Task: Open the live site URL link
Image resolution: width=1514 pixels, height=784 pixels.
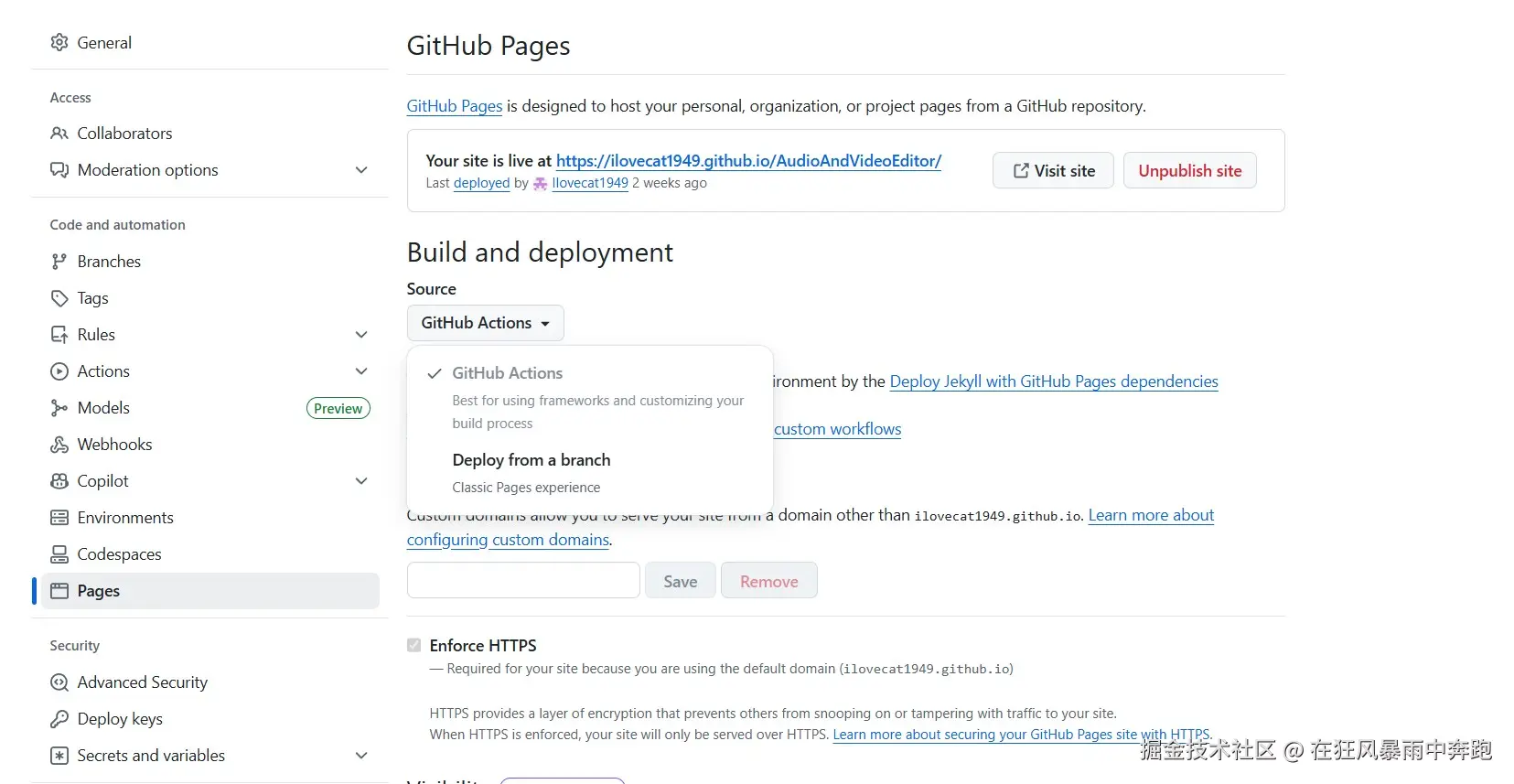Action: point(748,161)
